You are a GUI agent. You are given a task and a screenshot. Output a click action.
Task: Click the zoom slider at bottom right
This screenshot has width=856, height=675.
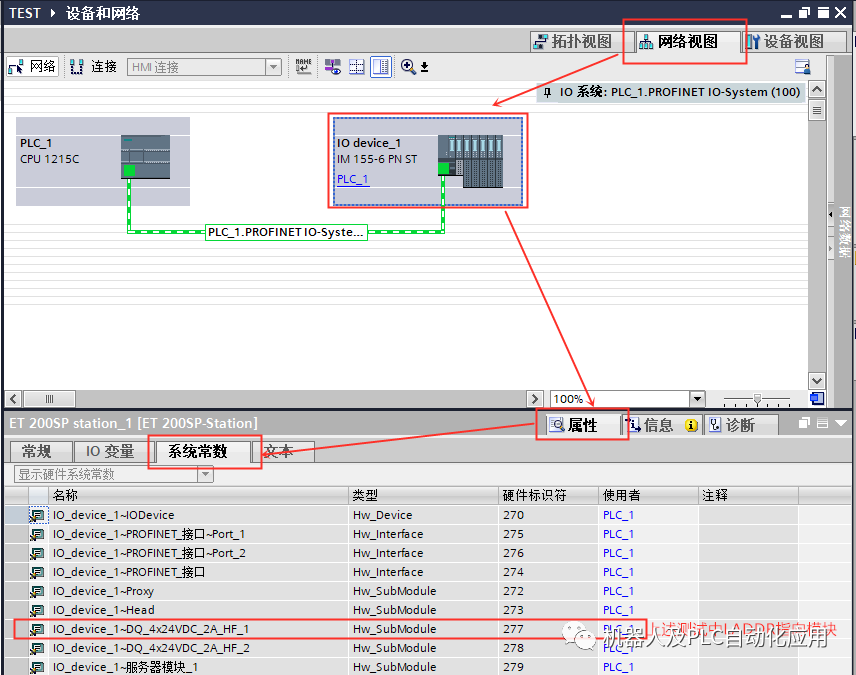756,399
